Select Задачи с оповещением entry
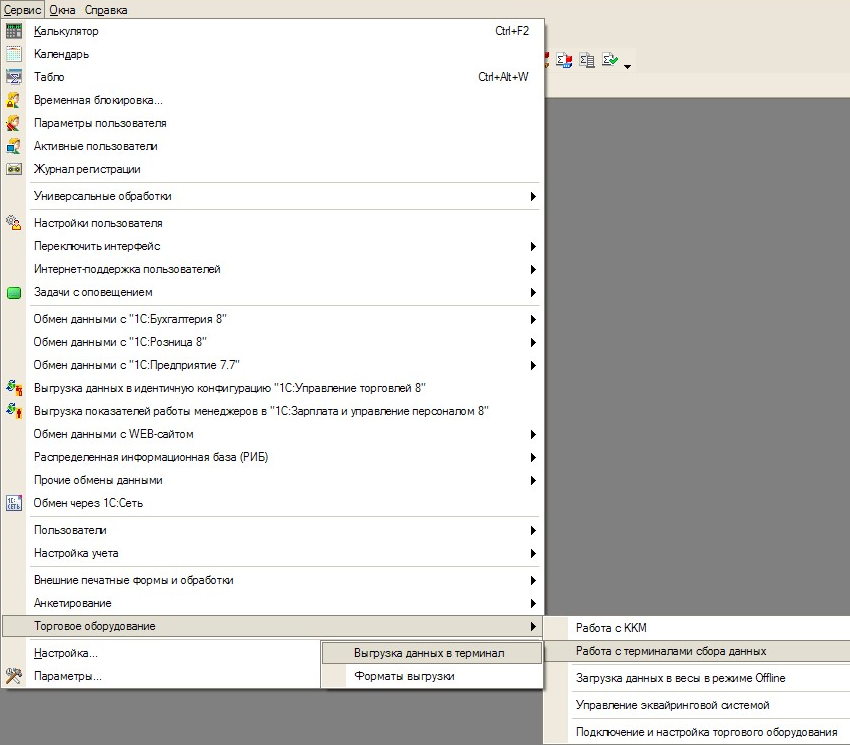The width and height of the screenshot is (850, 745). coord(272,292)
